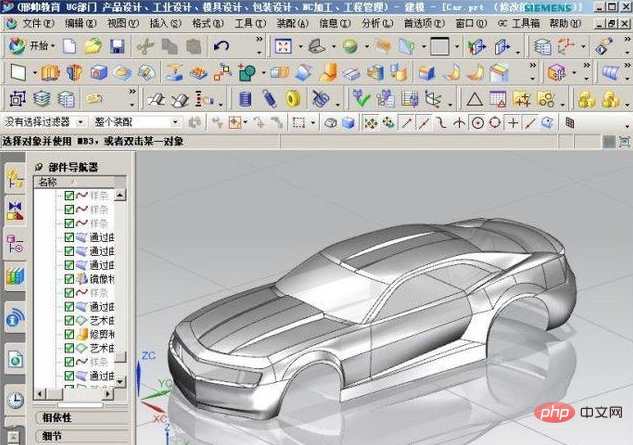Image resolution: width=633 pixels, height=445 pixels.
Task: Select the green shaded sphere rendering icon
Action: (x=350, y=46)
